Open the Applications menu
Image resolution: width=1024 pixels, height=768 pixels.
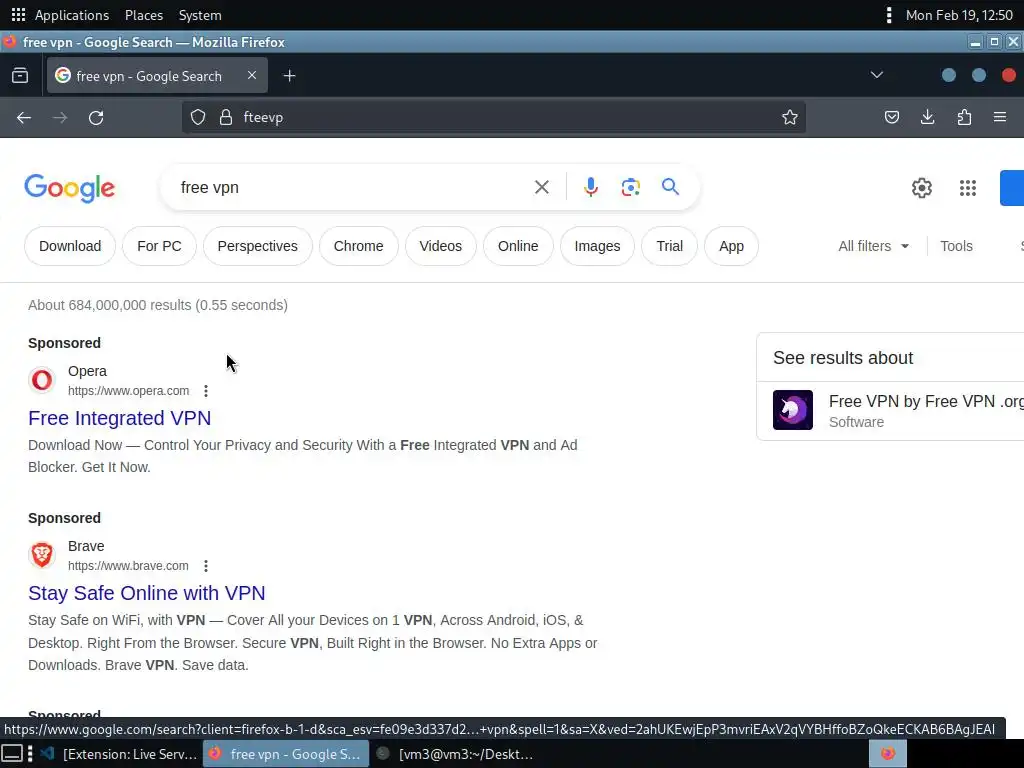tap(72, 15)
